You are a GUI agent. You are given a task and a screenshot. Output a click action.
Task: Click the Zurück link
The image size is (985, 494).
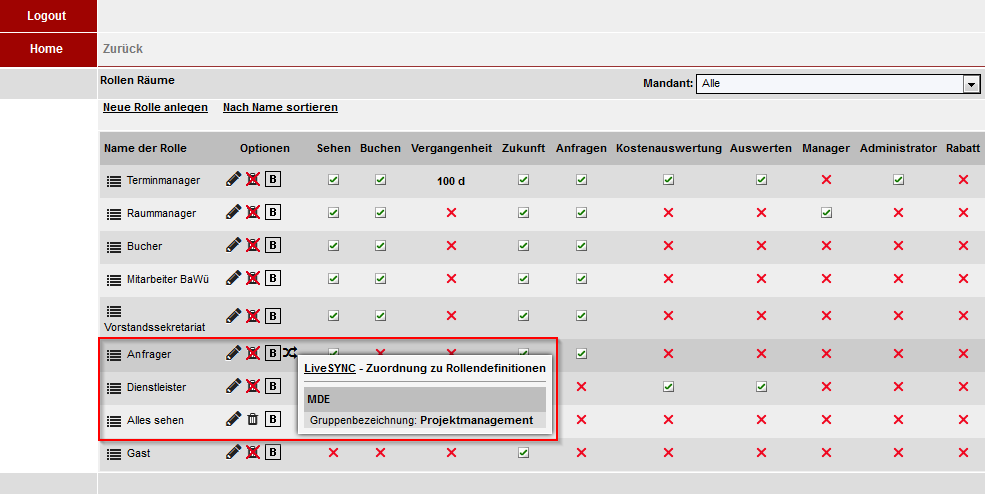pyautogui.click(x=122, y=49)
